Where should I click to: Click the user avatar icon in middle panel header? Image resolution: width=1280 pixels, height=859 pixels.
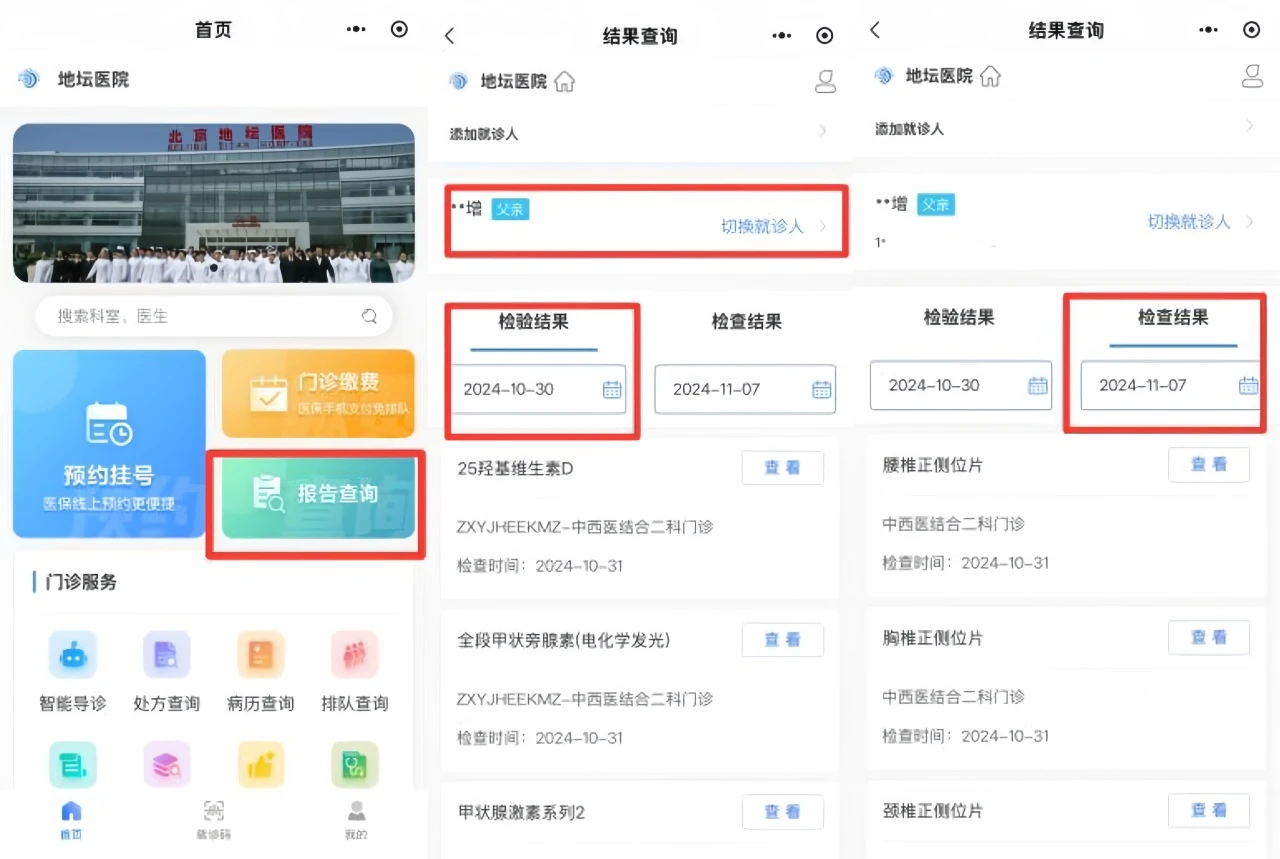pyautogui.click(x=825, y=81)
